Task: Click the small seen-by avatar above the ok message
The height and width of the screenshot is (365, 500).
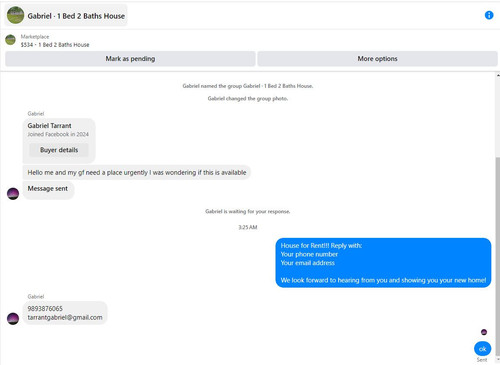Action: (484, 332)
